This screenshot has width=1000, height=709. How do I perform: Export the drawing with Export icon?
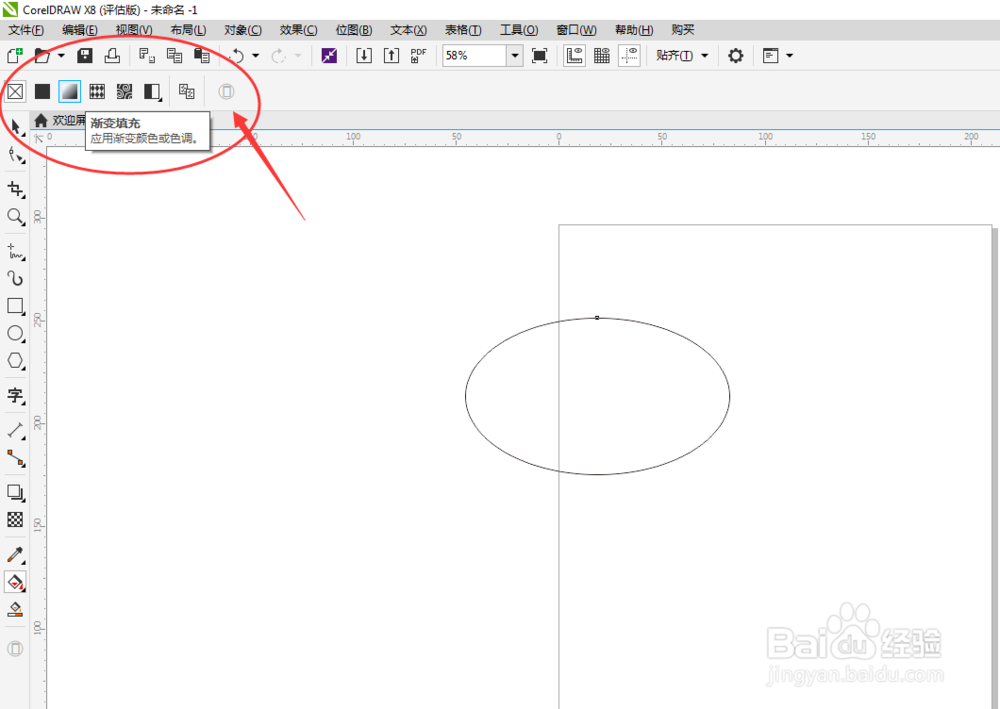[391, 55]
